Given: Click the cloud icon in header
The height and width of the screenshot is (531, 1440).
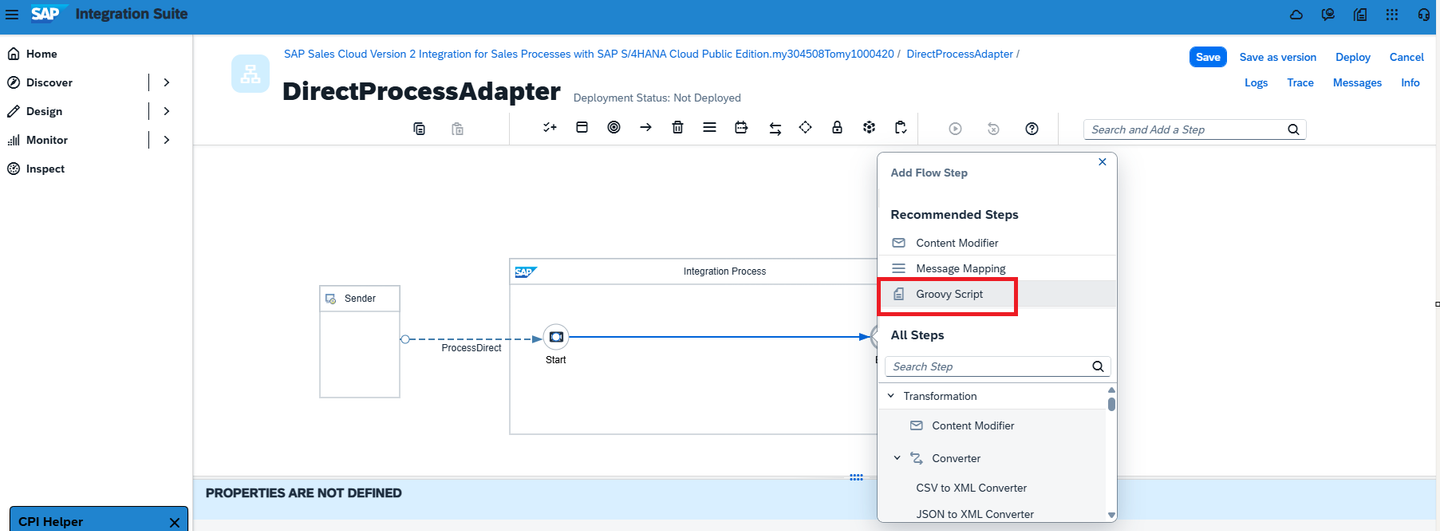Looking at the screenshot, I should pyautogui.click(x=1296, y=15).
